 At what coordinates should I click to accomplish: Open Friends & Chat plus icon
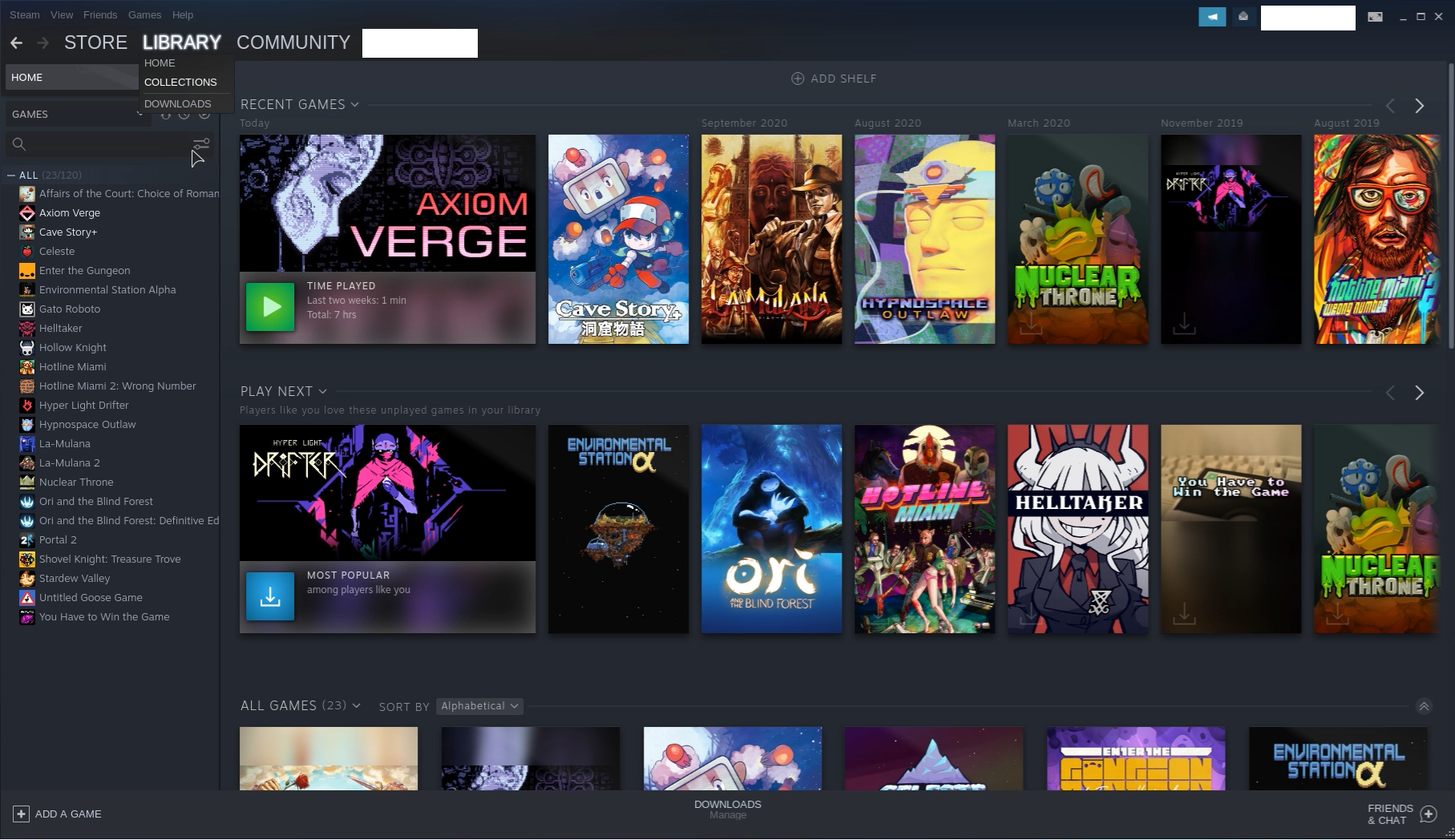[1428, 814]
